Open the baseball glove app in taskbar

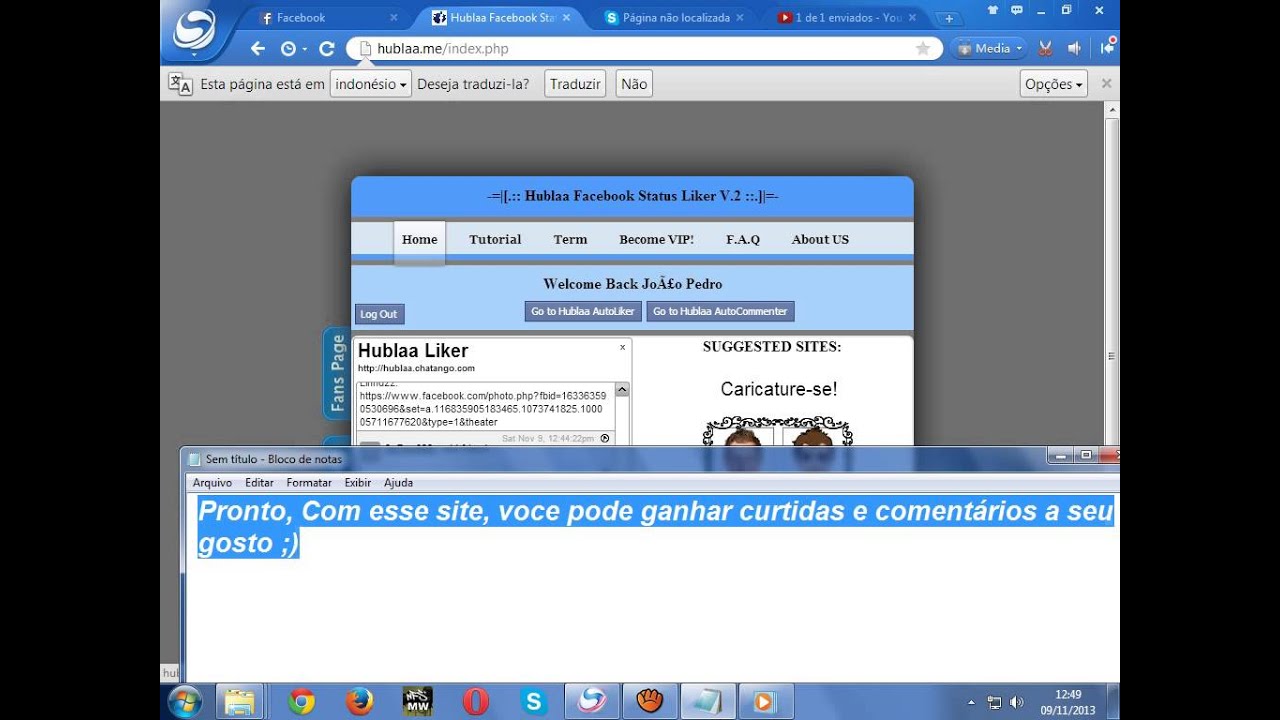pos(650,702)
